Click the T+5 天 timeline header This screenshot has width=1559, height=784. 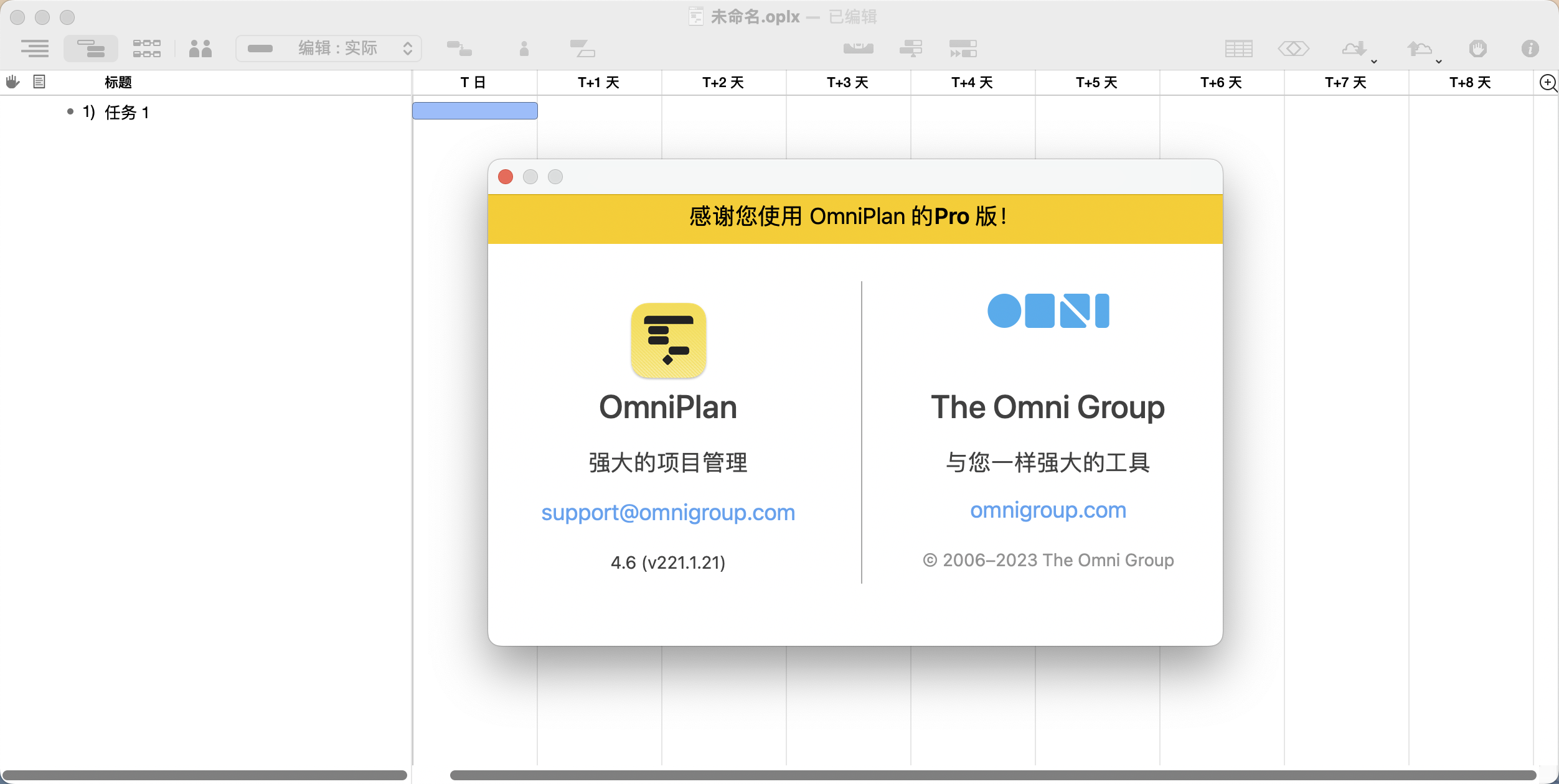1097,82
